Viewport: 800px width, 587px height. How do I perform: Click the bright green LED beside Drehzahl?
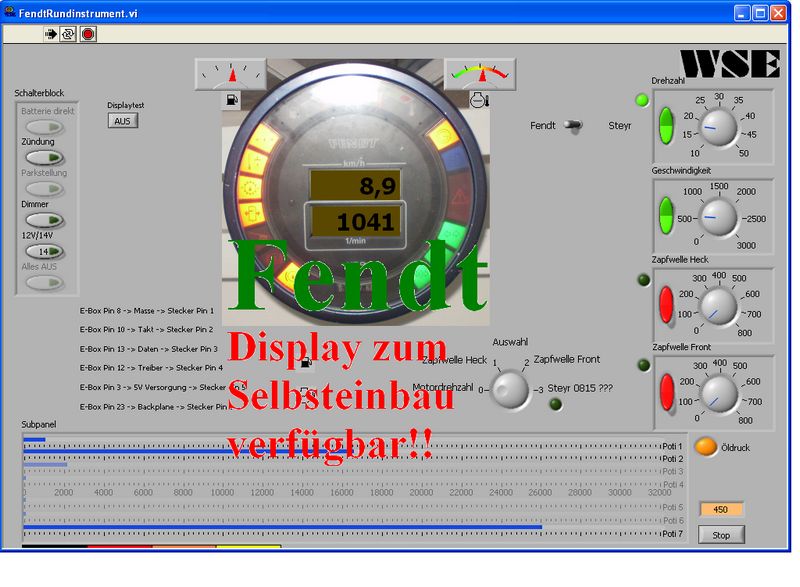point(642,100)
